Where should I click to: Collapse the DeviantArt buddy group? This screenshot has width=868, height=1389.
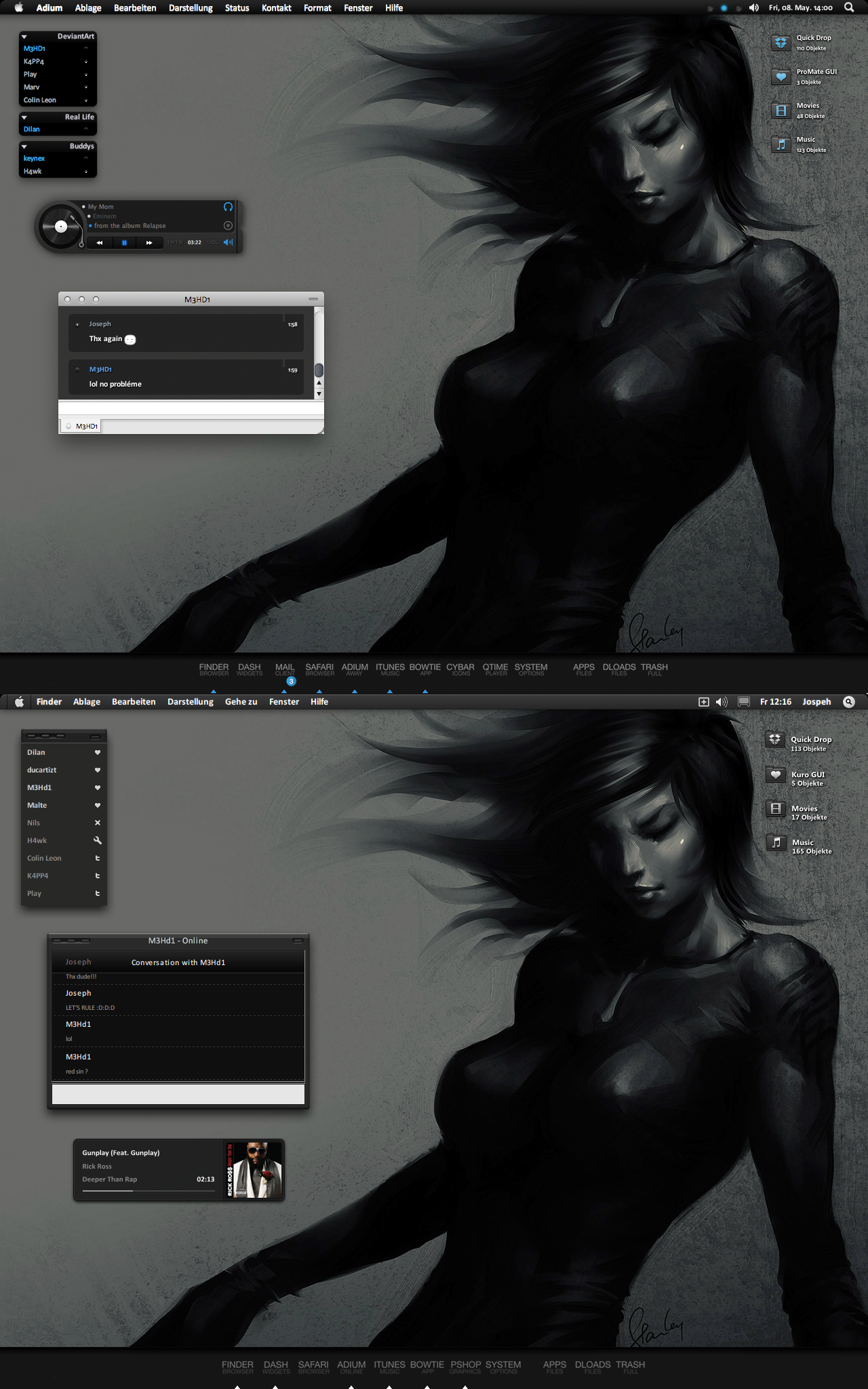[24, 37]
